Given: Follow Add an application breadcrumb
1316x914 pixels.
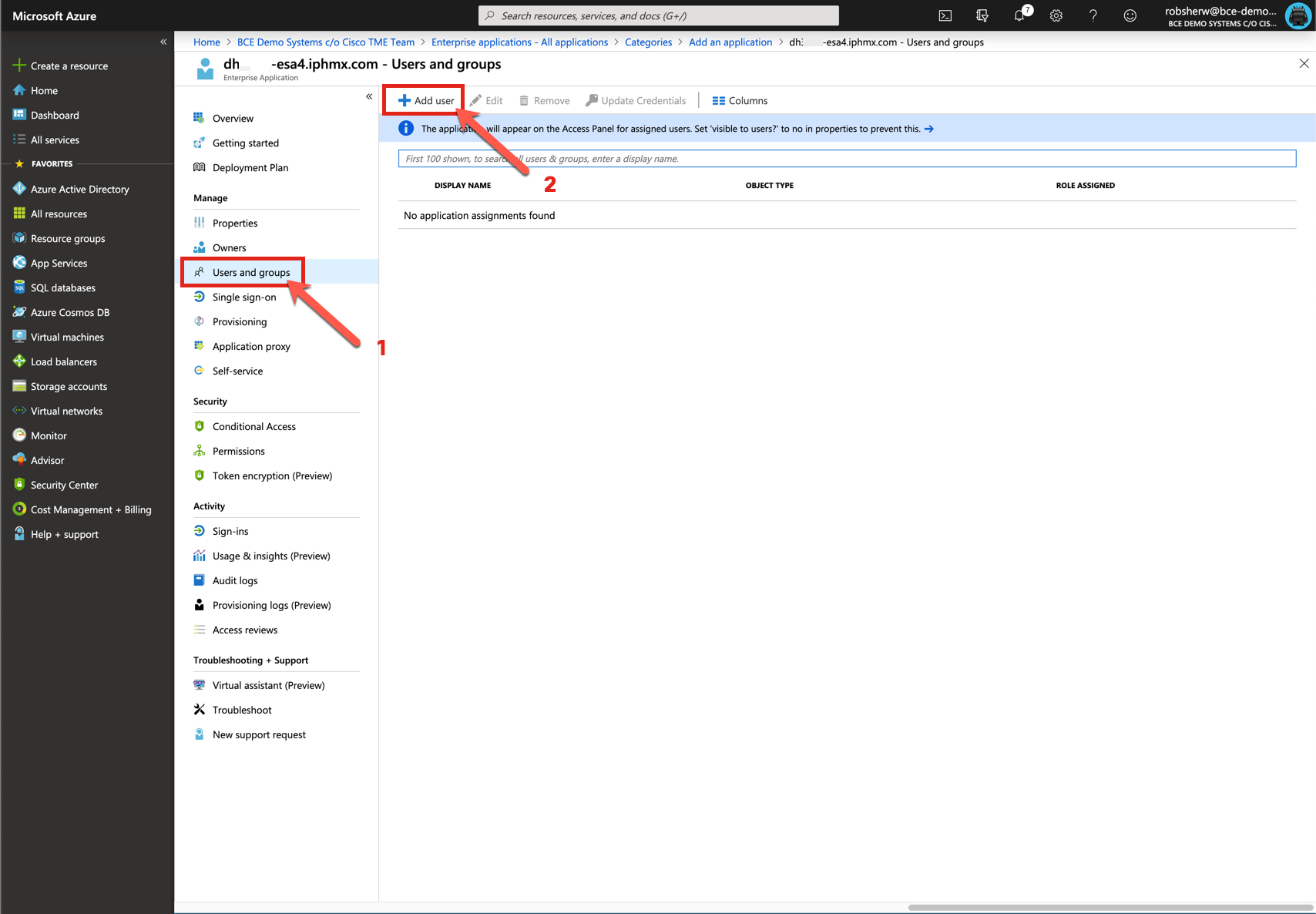Looking at the screenshot, I should [x=730, y=42].
